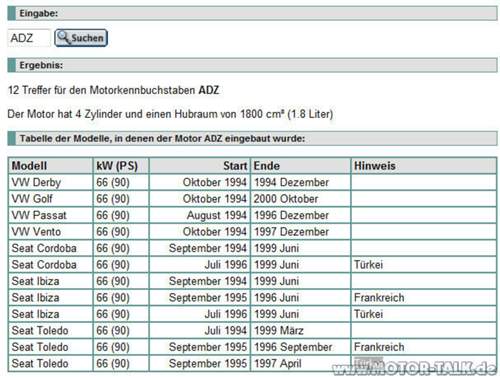Select the VW Vento model cell
This screenshot has width=500, height=378.
(51, 232)
